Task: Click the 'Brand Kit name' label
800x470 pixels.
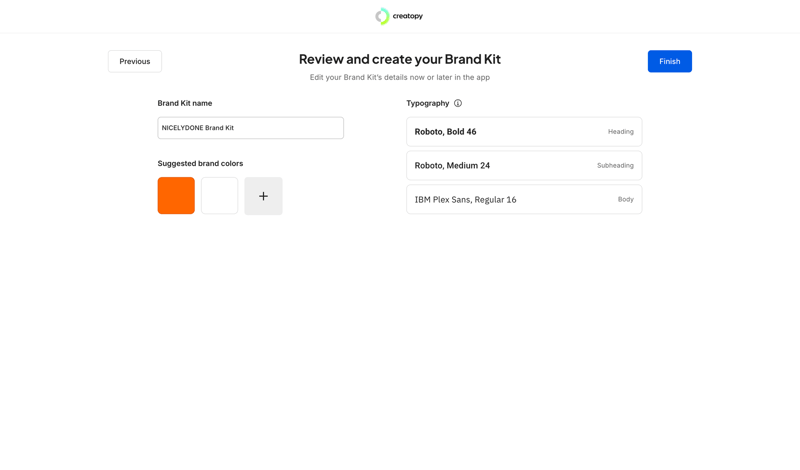Action: point(185,103)
